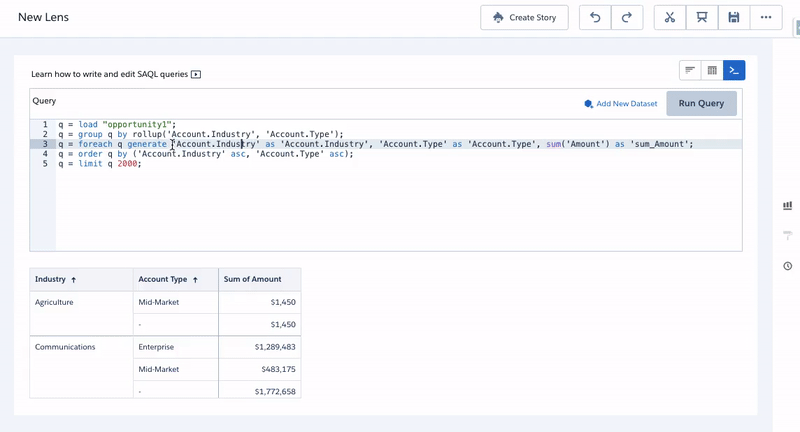The width and height of the screenshot is (800, 432).
Task: Select the Communications industry cell
Action: point(81,367)
